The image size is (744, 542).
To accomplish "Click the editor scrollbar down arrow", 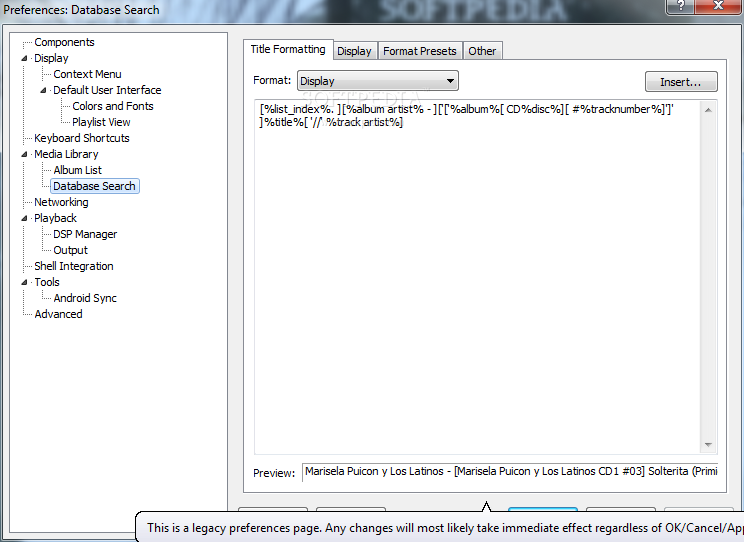I will 708,445.
